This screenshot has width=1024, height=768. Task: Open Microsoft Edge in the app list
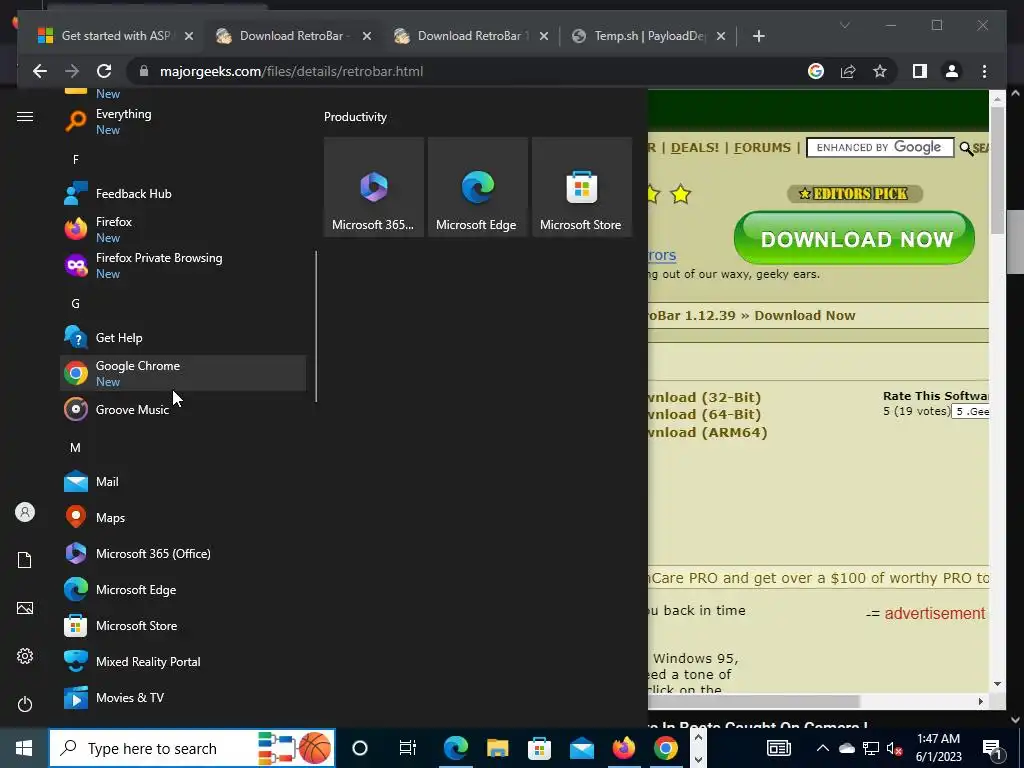point(183,589)
